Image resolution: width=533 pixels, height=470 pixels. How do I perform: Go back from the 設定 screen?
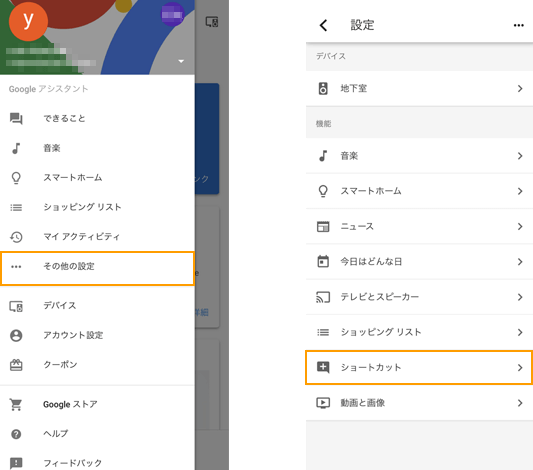tap(324, 25)
